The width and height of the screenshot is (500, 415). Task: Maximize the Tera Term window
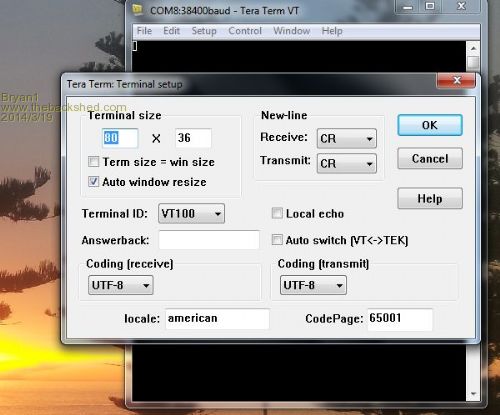(430, 6)
